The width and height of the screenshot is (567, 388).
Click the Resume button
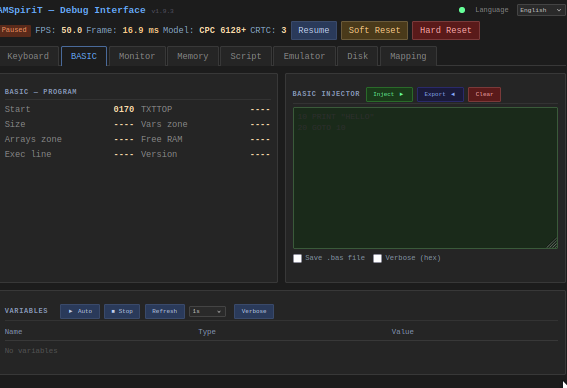click(x=314, y=30)
